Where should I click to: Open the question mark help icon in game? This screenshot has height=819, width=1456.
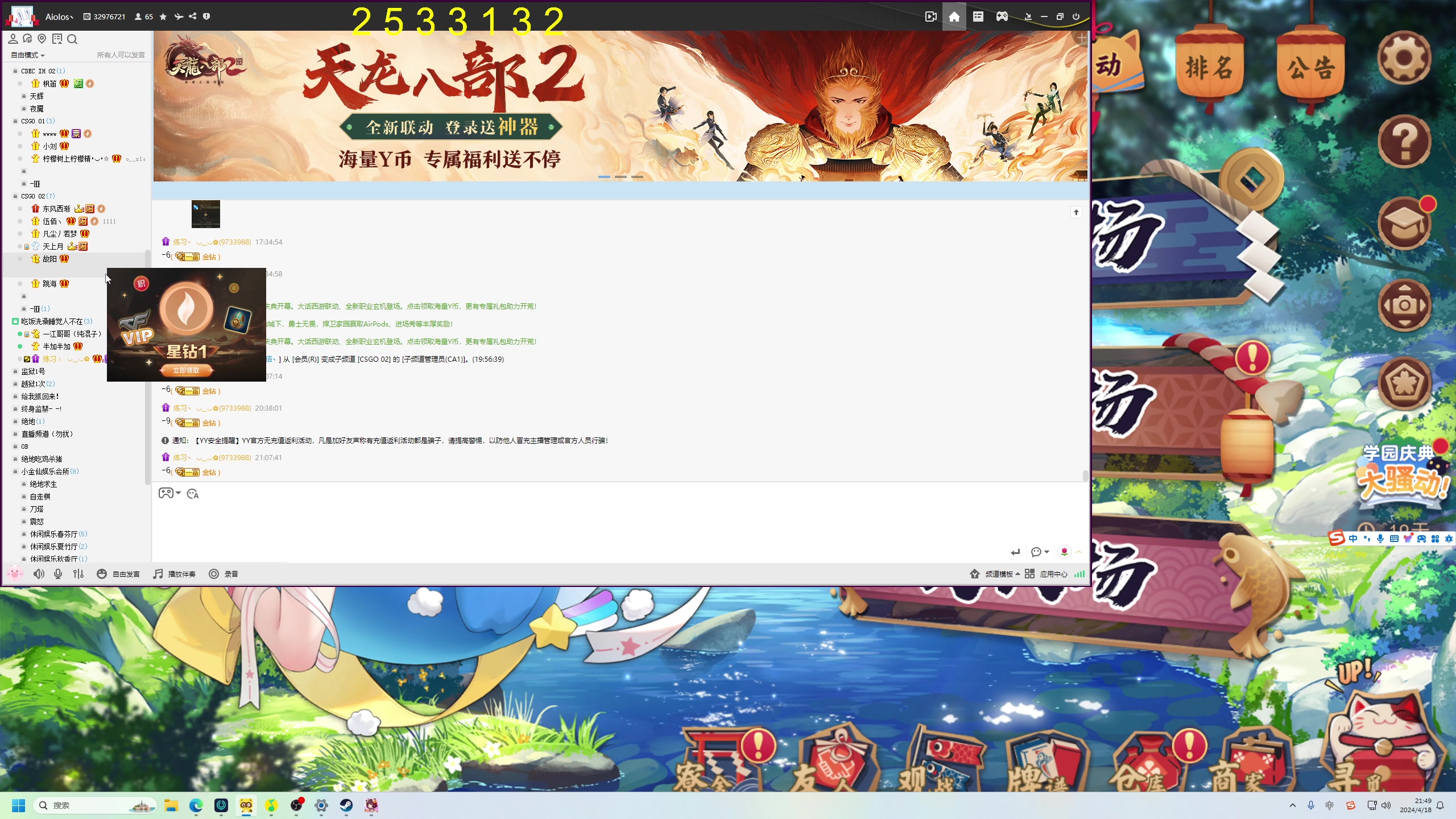pyautogui.click(x=1404, y=140)
